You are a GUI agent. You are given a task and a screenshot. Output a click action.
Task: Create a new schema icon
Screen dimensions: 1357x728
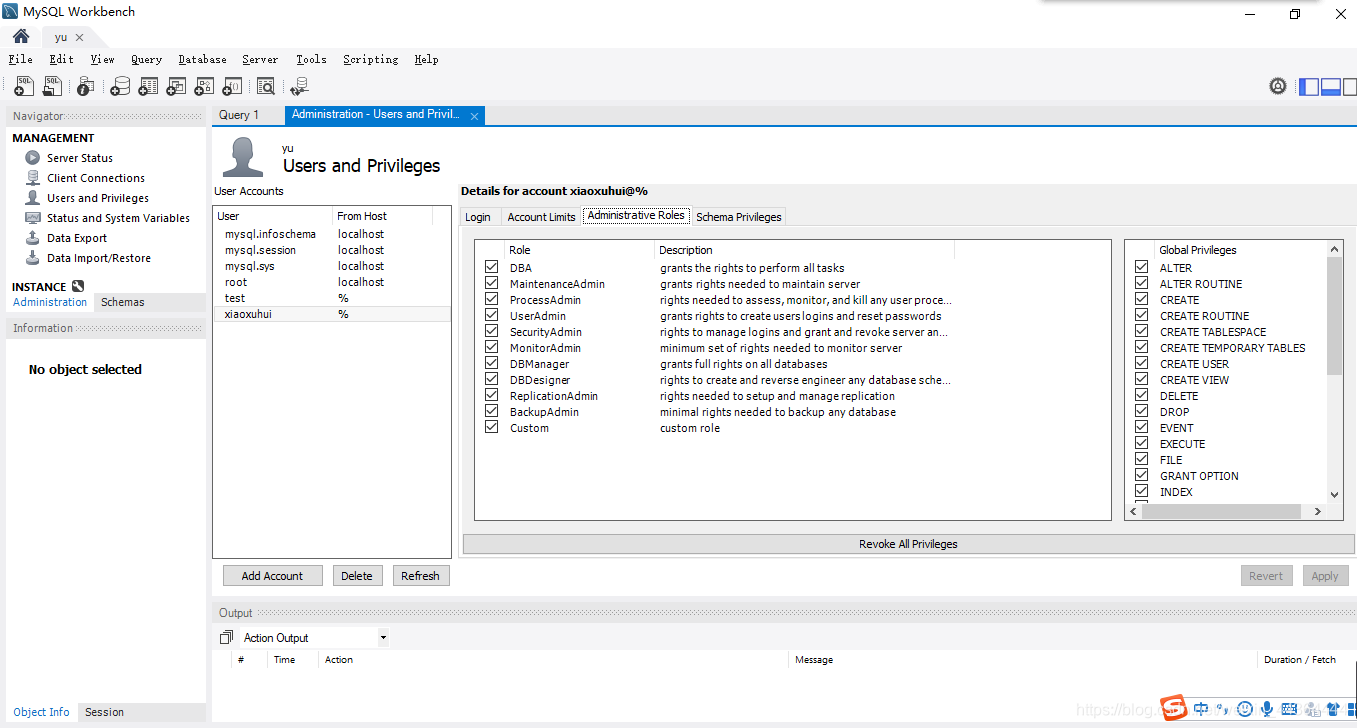pos(120,87)
